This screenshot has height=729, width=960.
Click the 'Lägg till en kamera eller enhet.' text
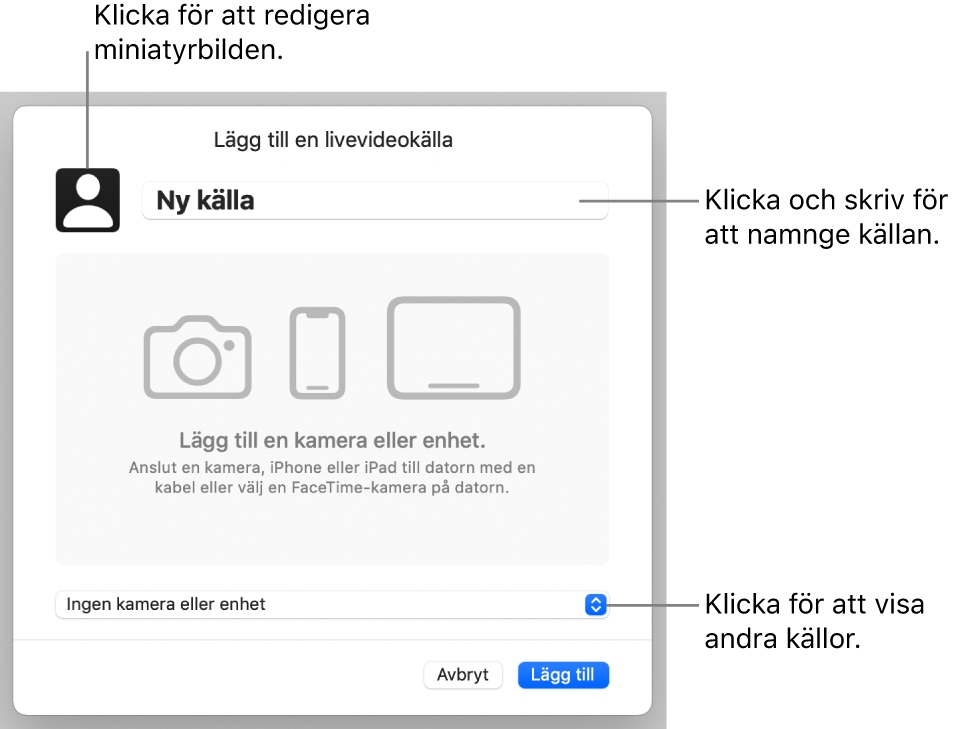tap(332, 440)
